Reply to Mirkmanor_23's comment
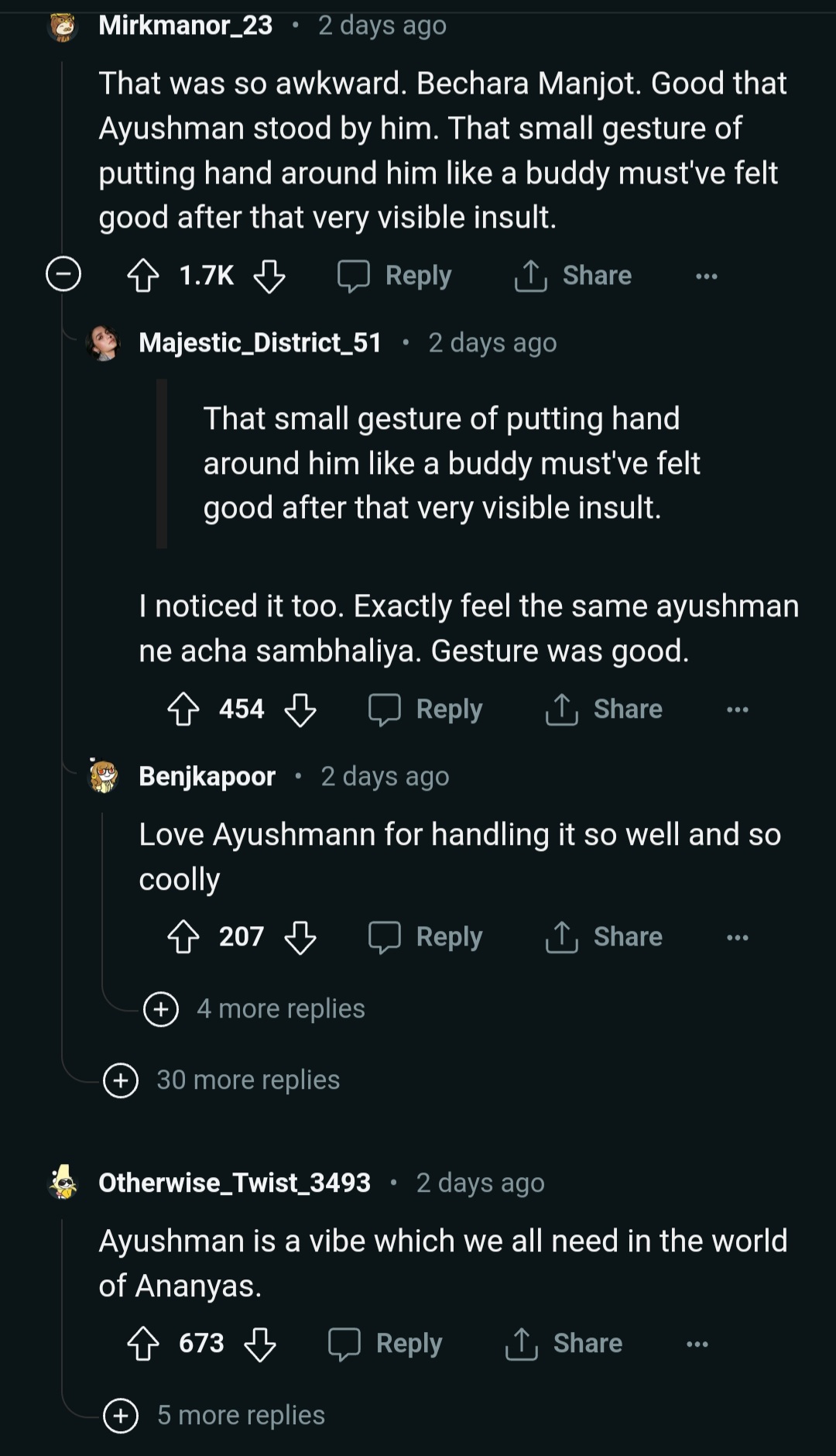 (x=395, y=276)
